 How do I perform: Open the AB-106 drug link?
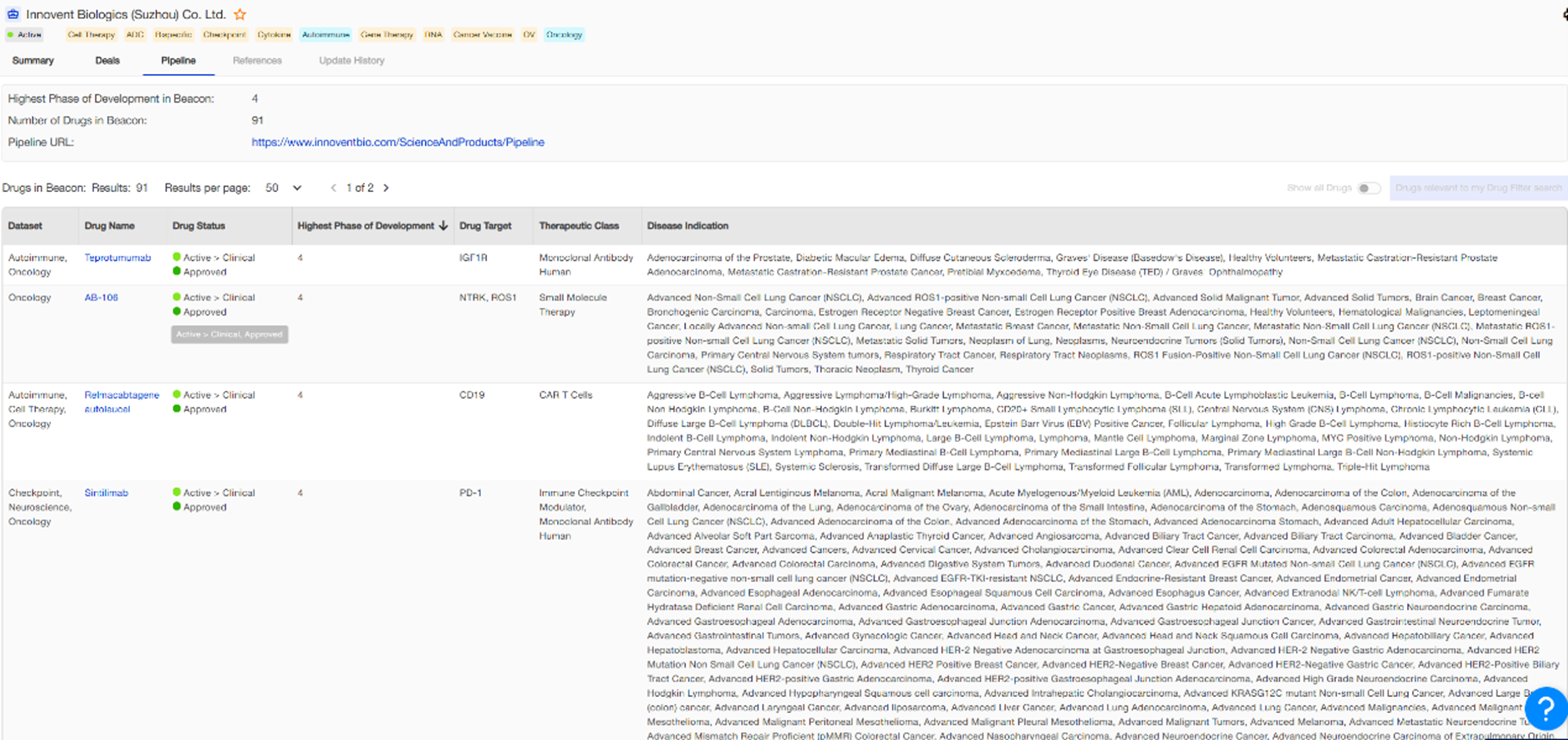click(101, 297)
